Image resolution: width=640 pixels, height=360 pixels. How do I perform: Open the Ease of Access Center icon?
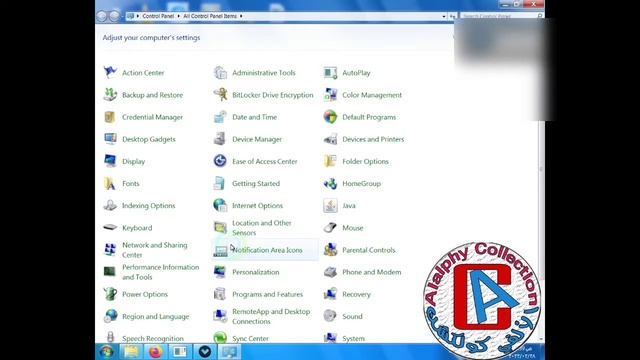click(x=220, y=161)
